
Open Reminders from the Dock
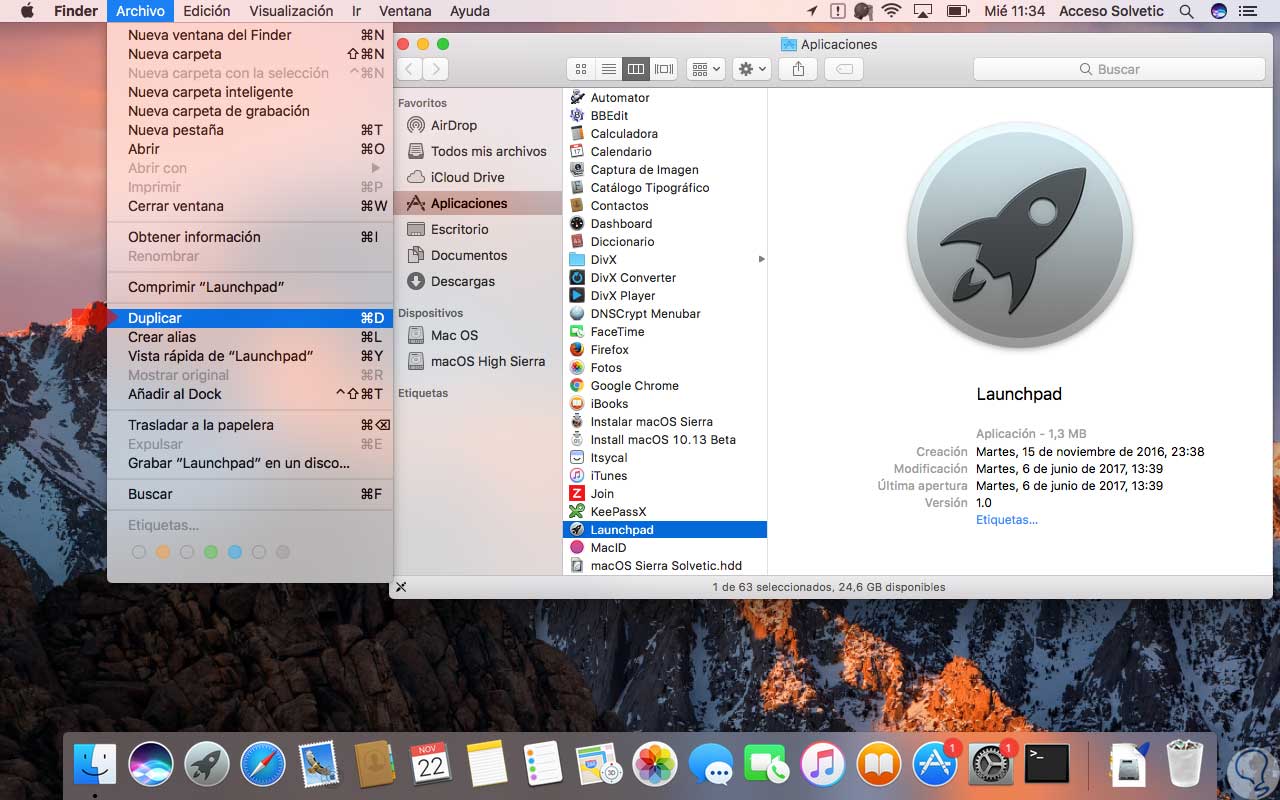[x=543, y=765]
